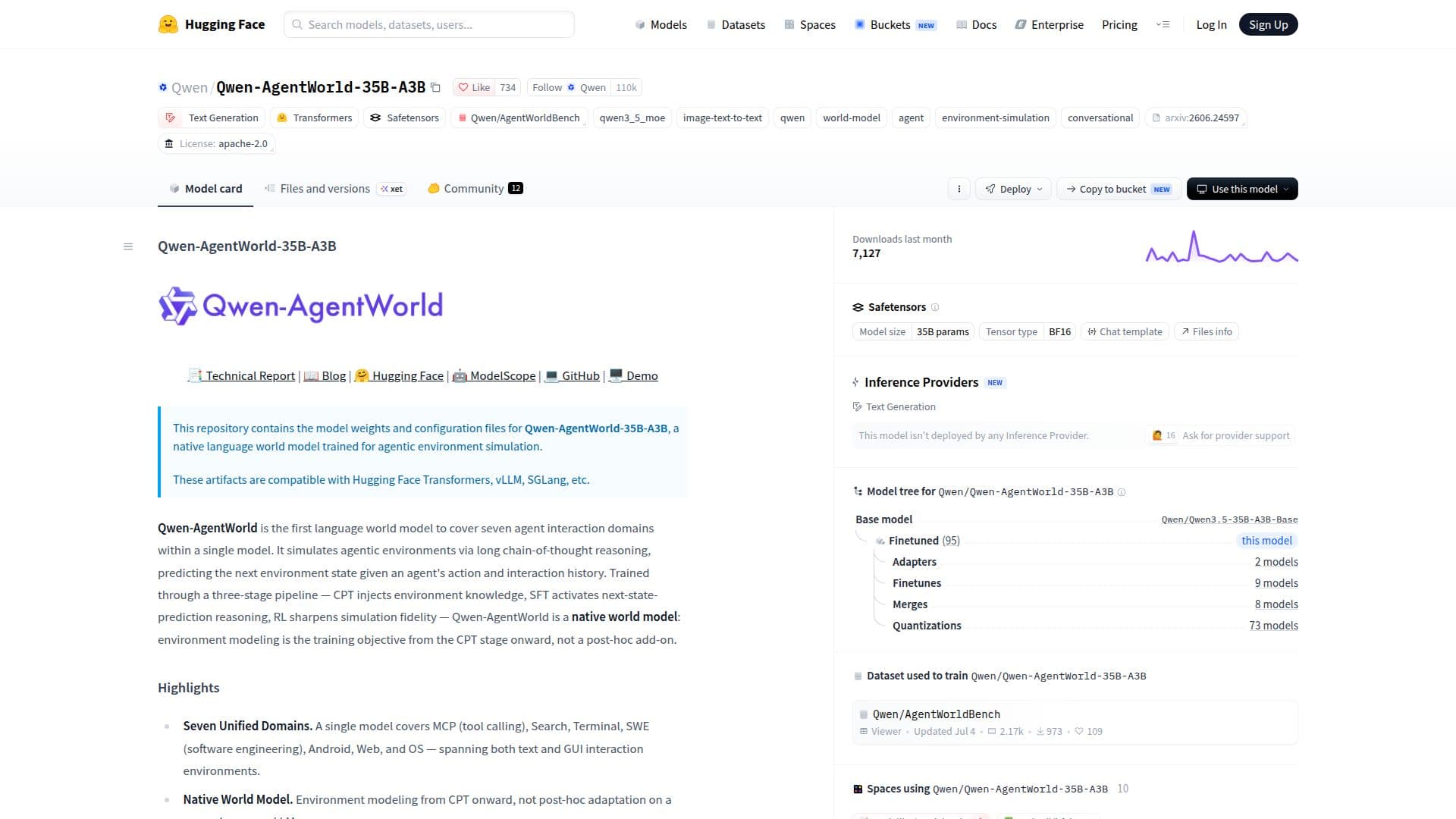Viewport: 1456px width, 819px height.
Task: Click Copy to bucket button
Action: pos(1119,189)
